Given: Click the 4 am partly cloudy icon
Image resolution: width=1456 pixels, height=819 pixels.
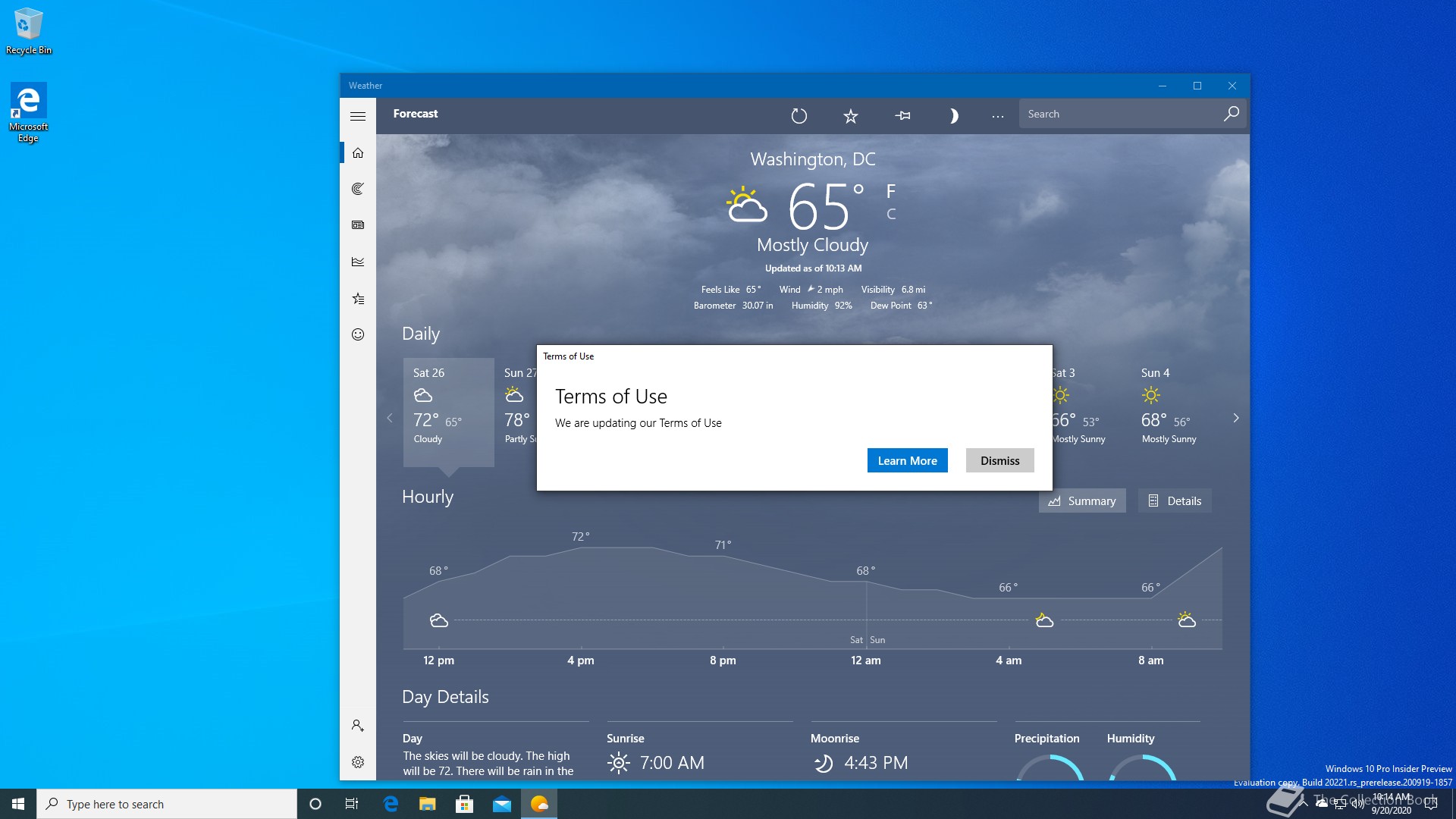Looking at the screenshot, I should pyautogui.click(x=1044, y=620).
